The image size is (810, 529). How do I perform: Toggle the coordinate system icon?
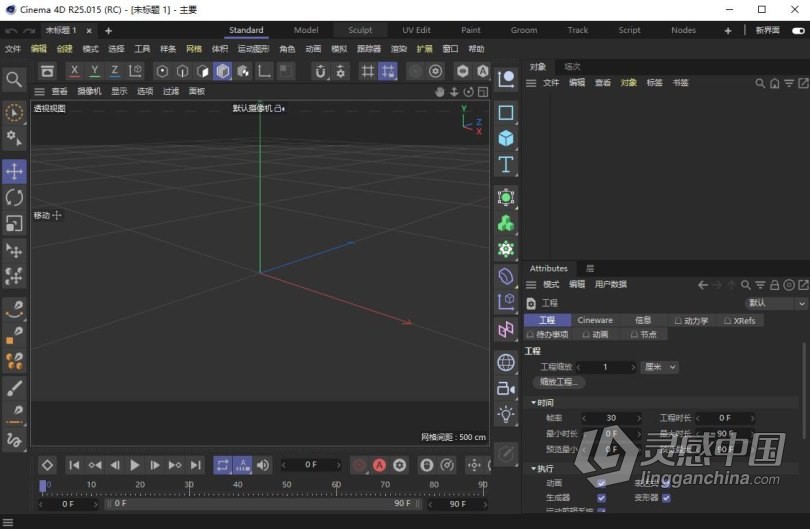(x=135, y=71)
